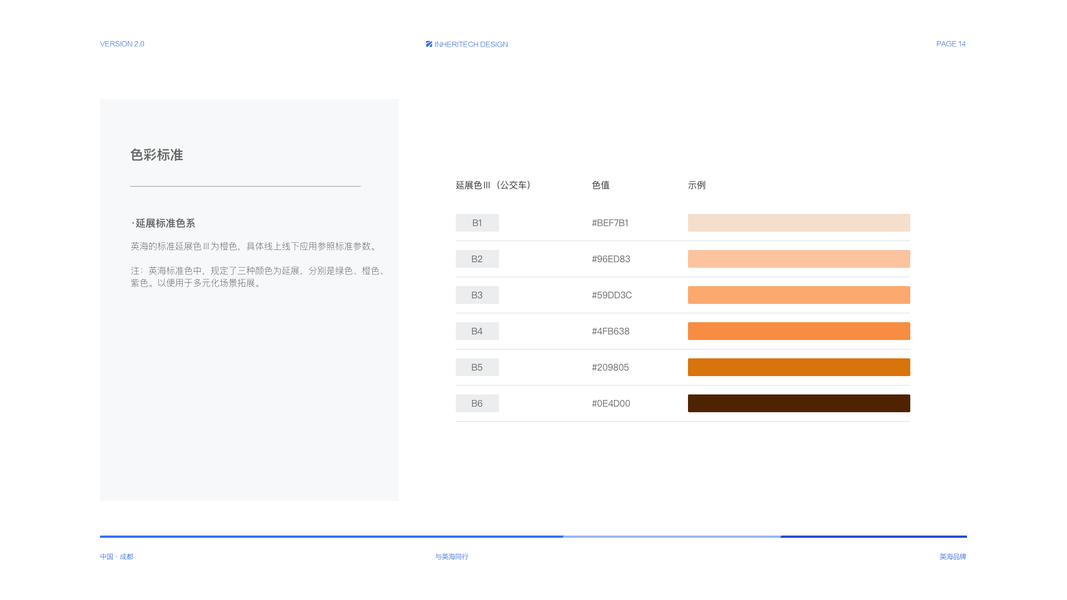1067x600 pixels.
Task: Click the VERSION 2.0 header text
Action: [122, 44]
